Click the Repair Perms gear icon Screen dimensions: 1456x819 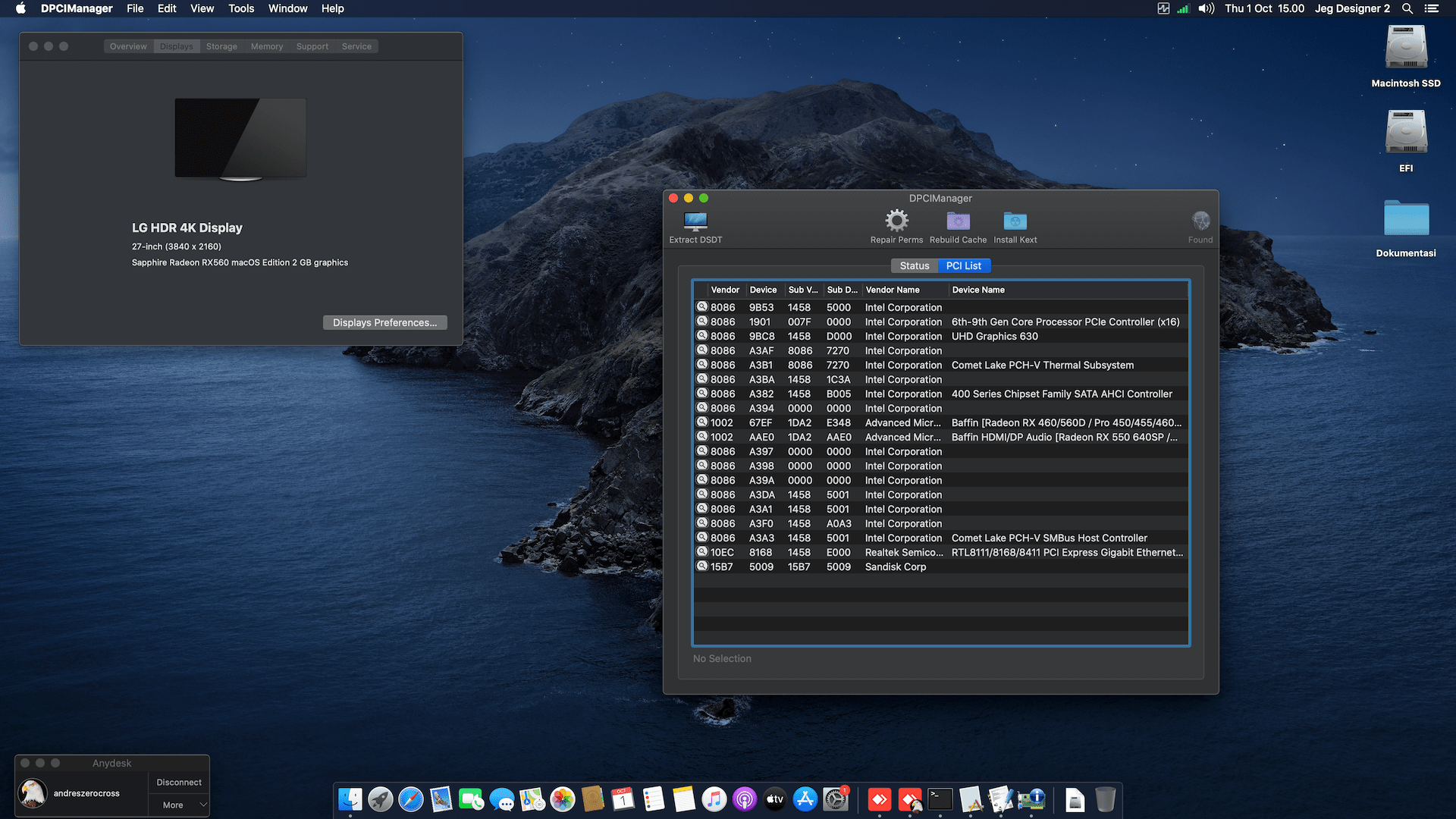pyautogui.click(x=897, y=221)
